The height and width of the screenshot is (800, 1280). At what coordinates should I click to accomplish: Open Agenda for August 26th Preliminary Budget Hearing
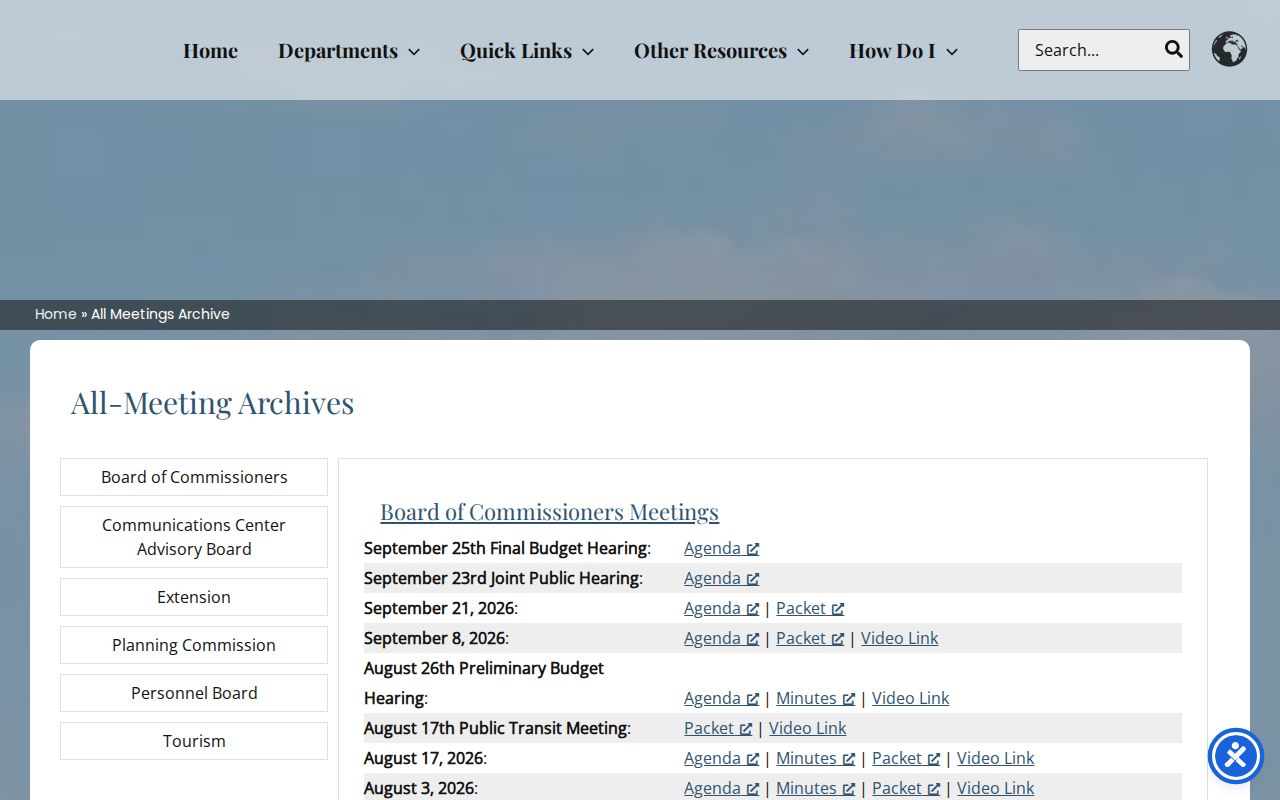coord(721,698)
